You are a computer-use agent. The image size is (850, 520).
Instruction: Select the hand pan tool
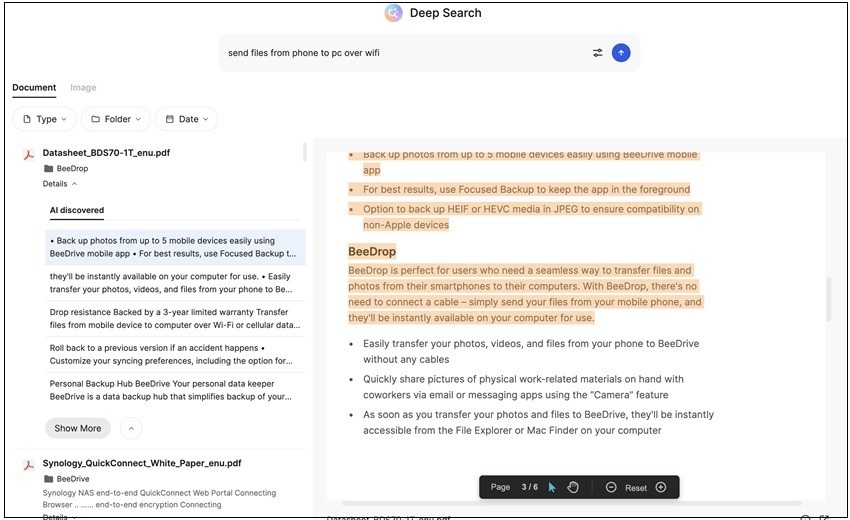(574, 487)
